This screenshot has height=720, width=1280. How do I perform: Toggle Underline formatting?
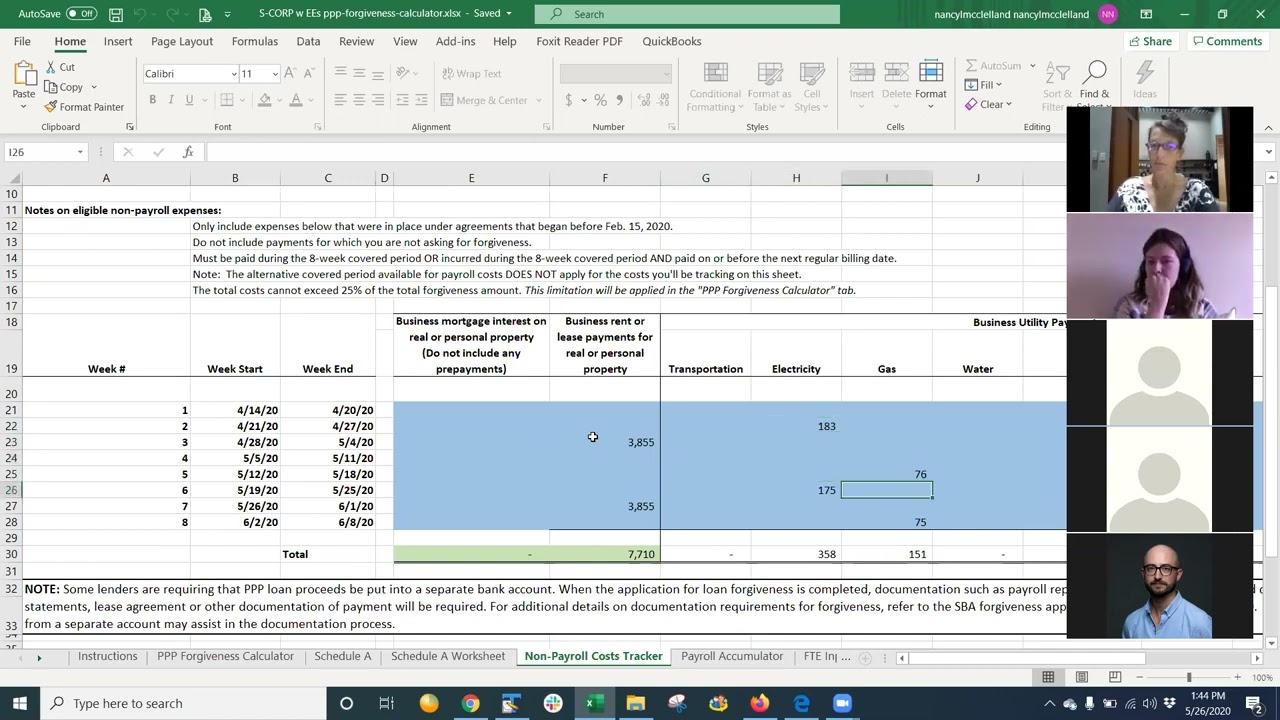pyautogui.click(x=189, y=100)
